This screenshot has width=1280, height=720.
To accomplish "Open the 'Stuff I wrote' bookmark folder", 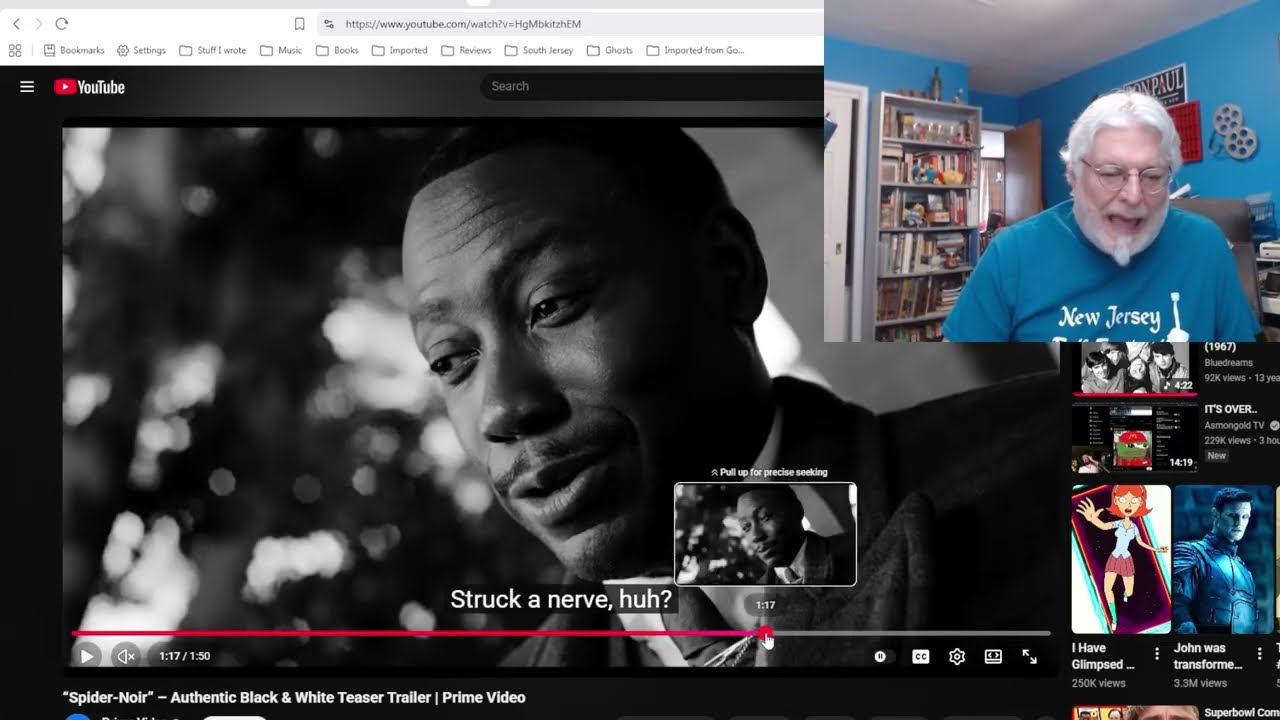I will (213, 50).
